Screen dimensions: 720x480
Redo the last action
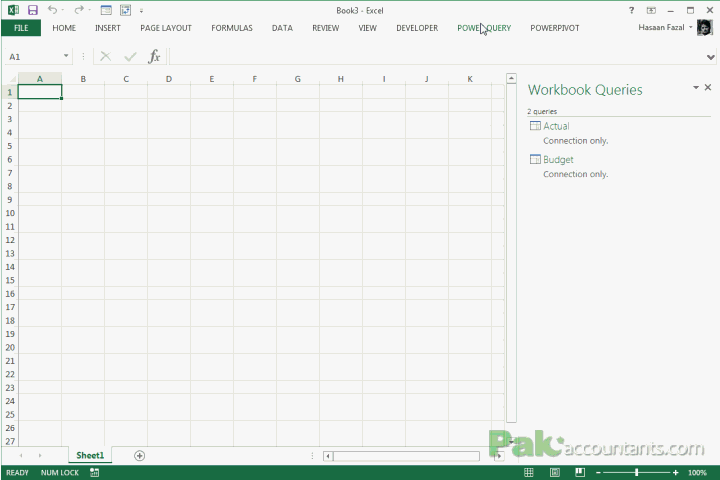tap(79, 10)
